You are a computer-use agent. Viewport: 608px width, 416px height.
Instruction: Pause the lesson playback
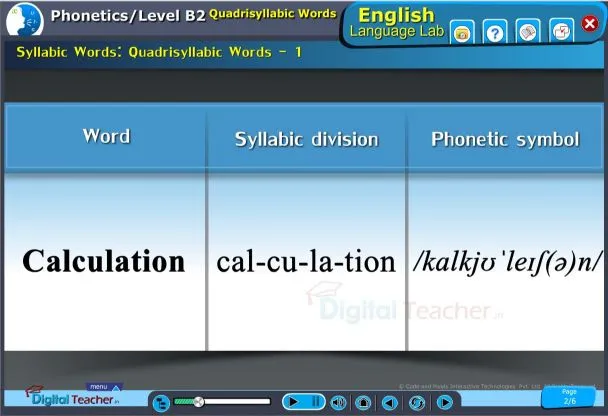[316, 402]
